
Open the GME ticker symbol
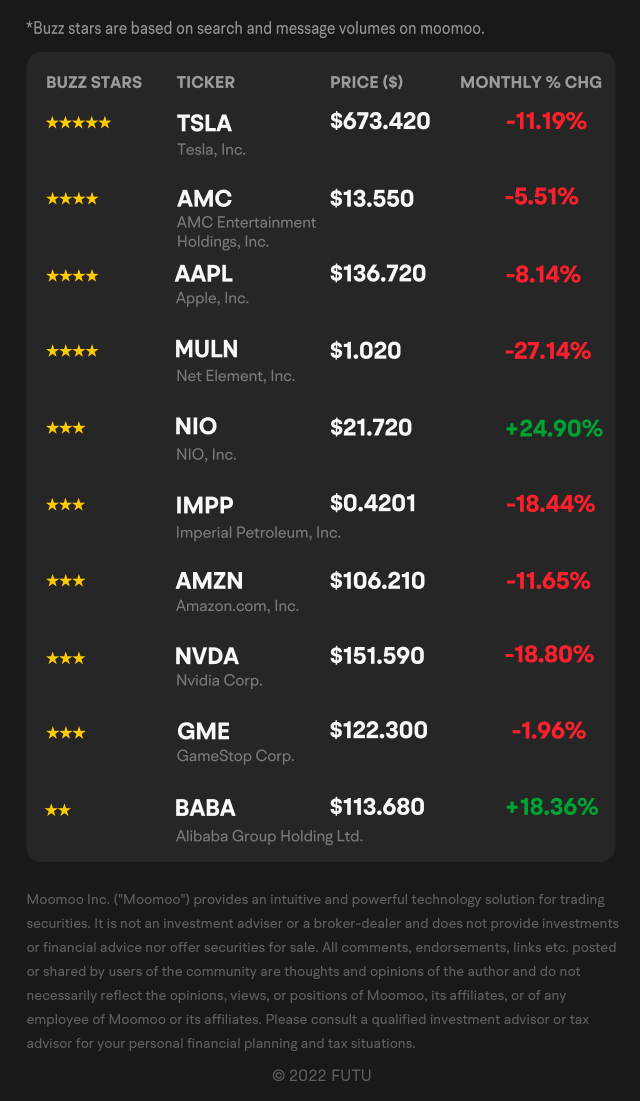point(203,732)
